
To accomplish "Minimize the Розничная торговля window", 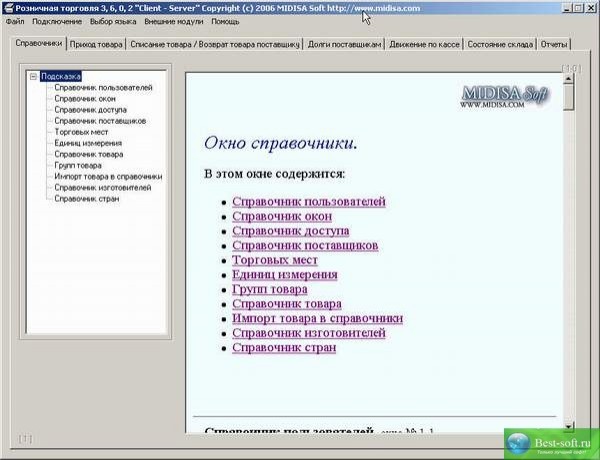I will click(x=568, y=8).
